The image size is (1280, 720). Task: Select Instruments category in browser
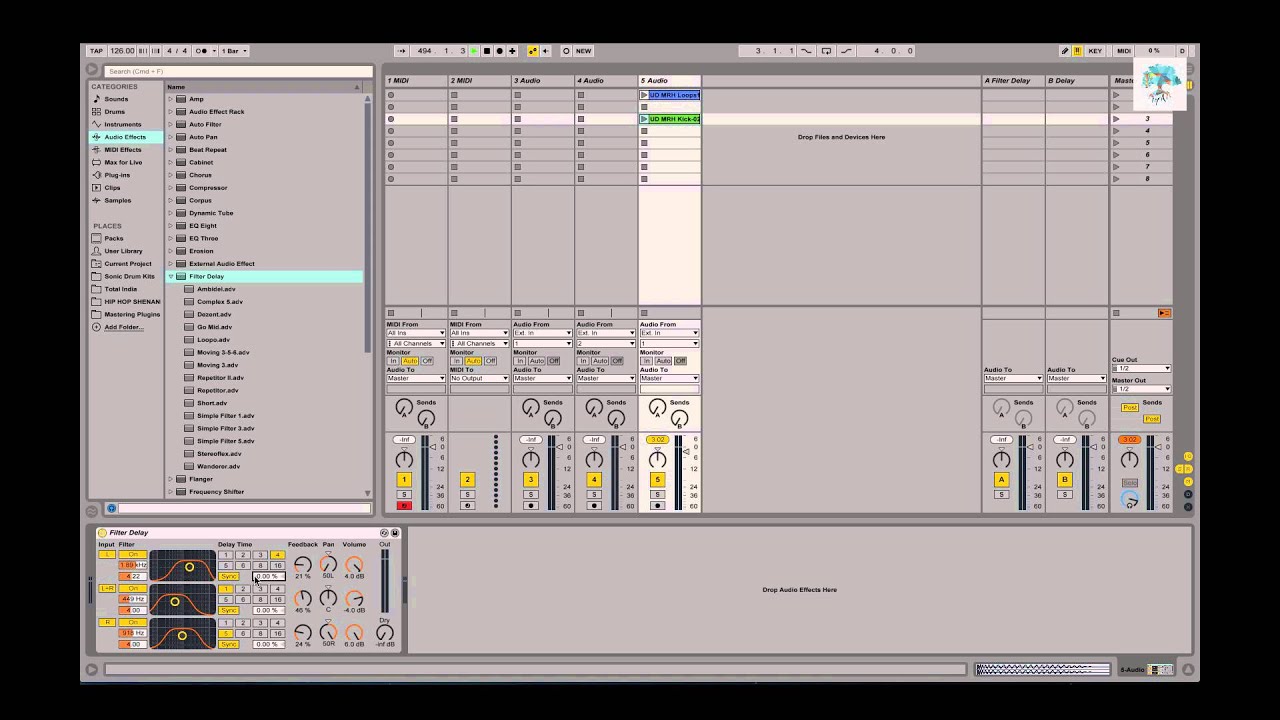pyautogui.click(x=122, y=124)
